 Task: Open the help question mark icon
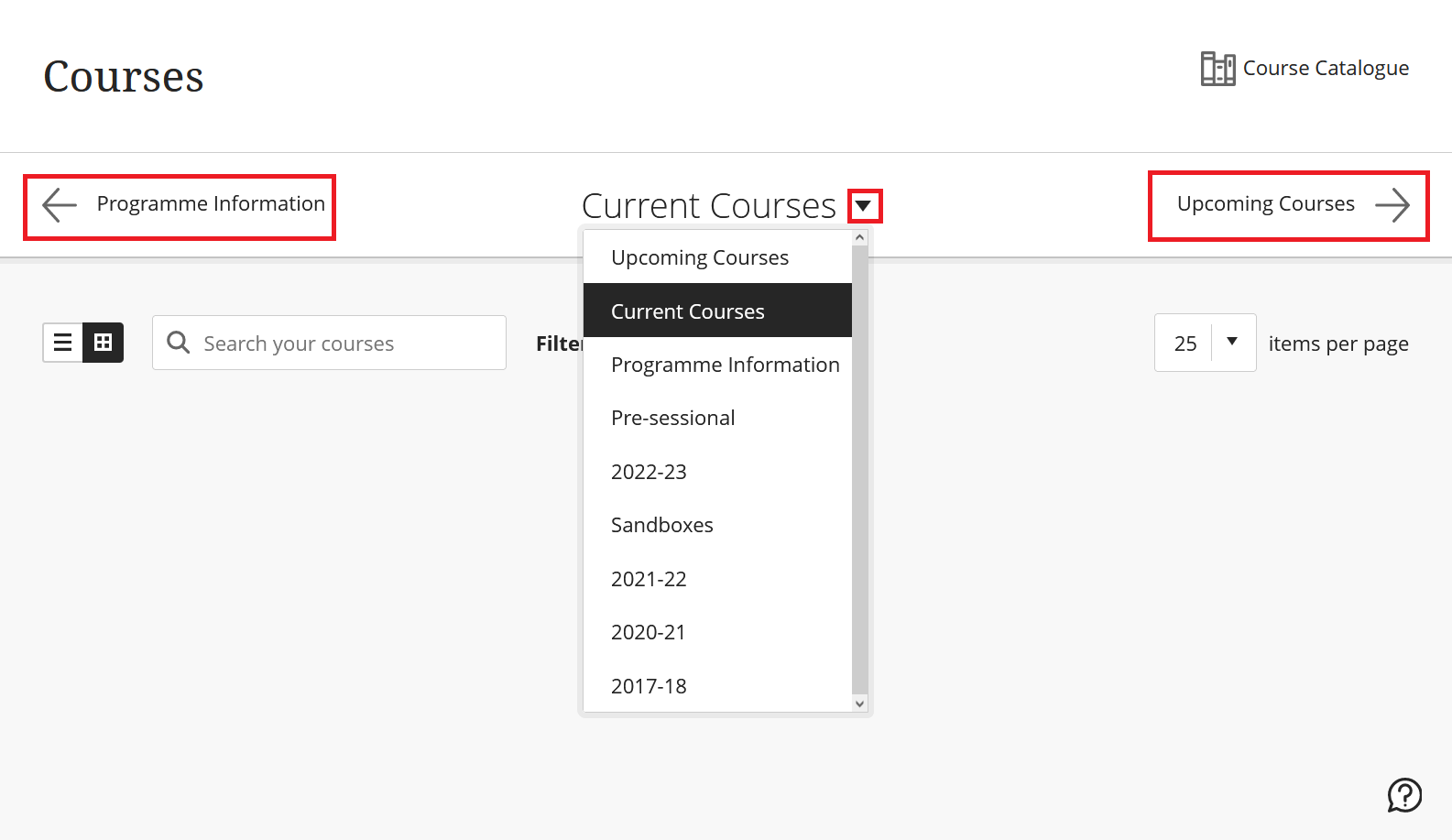[1403, 795]
